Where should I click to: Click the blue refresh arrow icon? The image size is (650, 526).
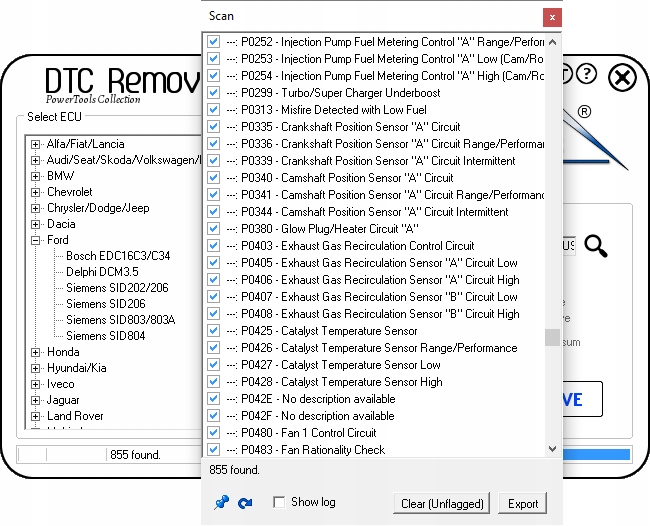coord(245,503)
